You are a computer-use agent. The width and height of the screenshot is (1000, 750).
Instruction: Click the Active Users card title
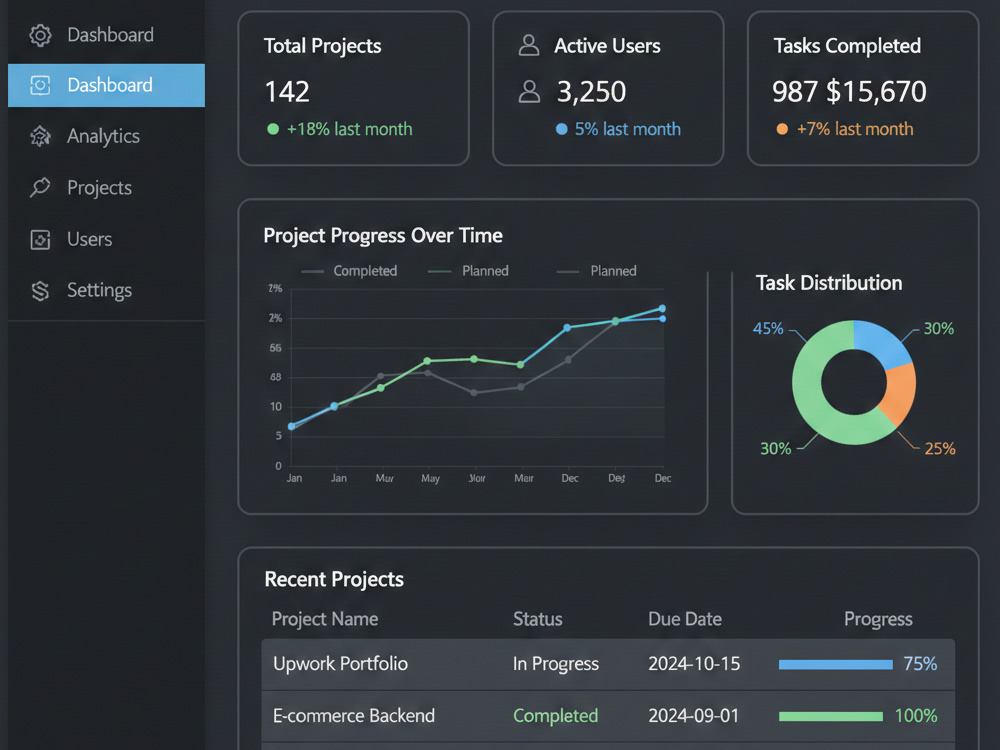pyautogui.click(x=607, y=46)
